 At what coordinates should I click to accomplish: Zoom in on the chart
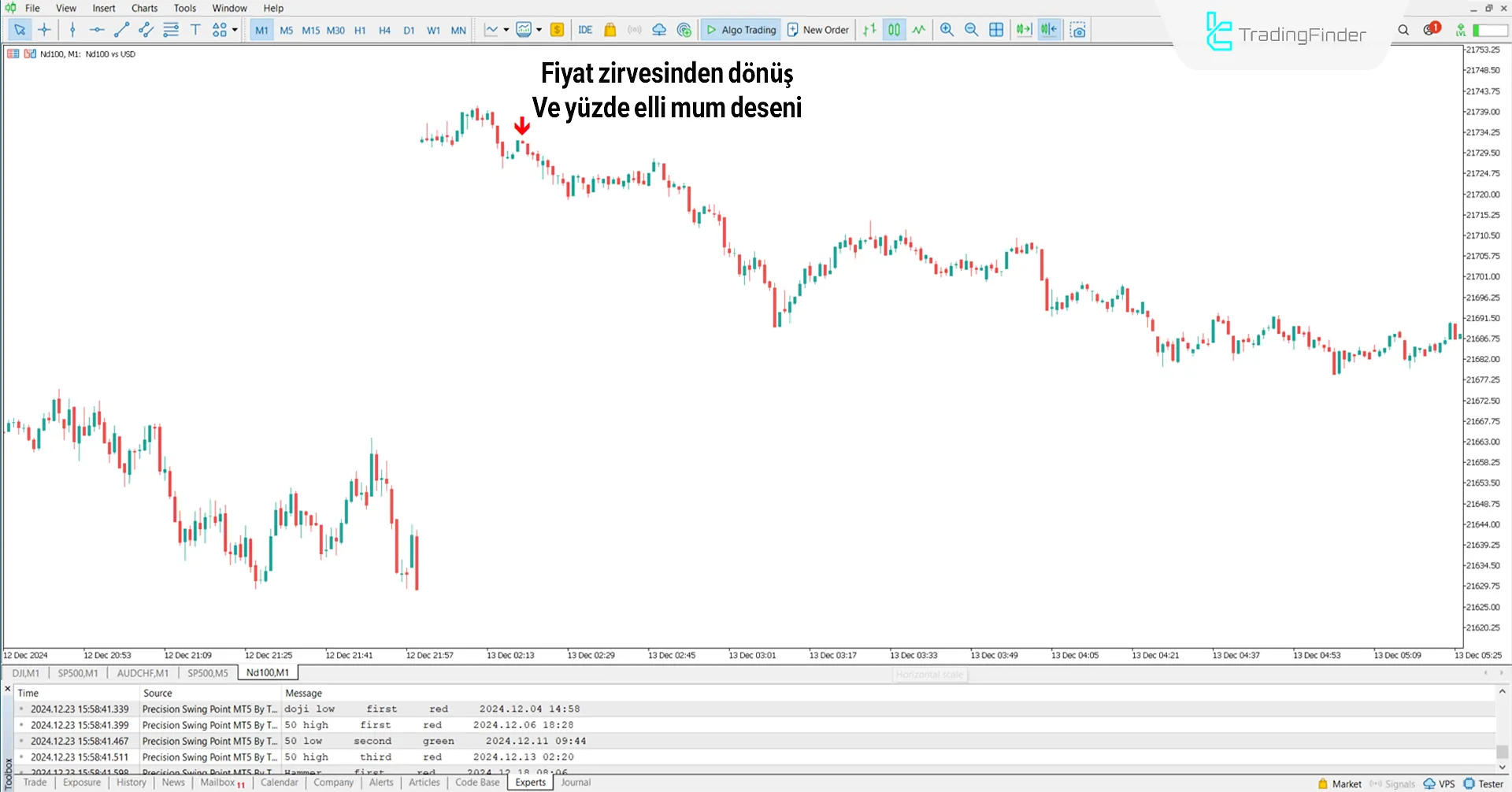point(947,29)
